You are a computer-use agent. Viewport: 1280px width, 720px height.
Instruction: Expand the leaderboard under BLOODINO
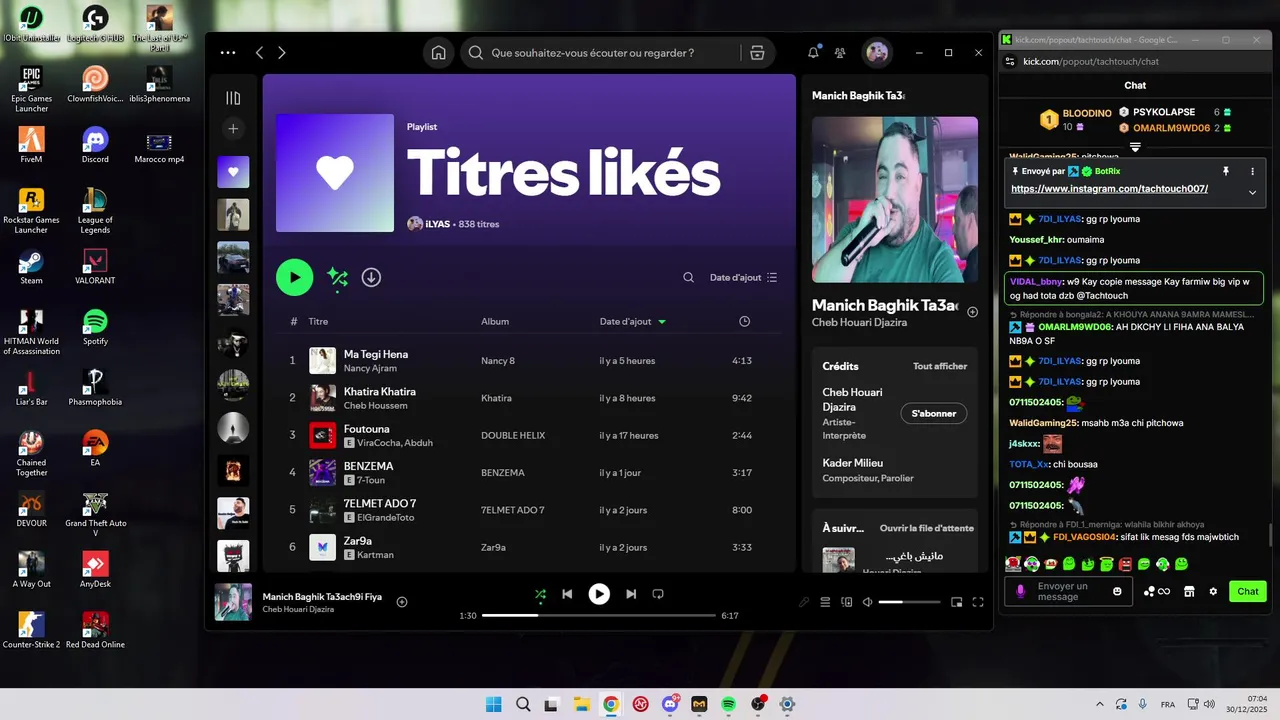click(1135, 147)
